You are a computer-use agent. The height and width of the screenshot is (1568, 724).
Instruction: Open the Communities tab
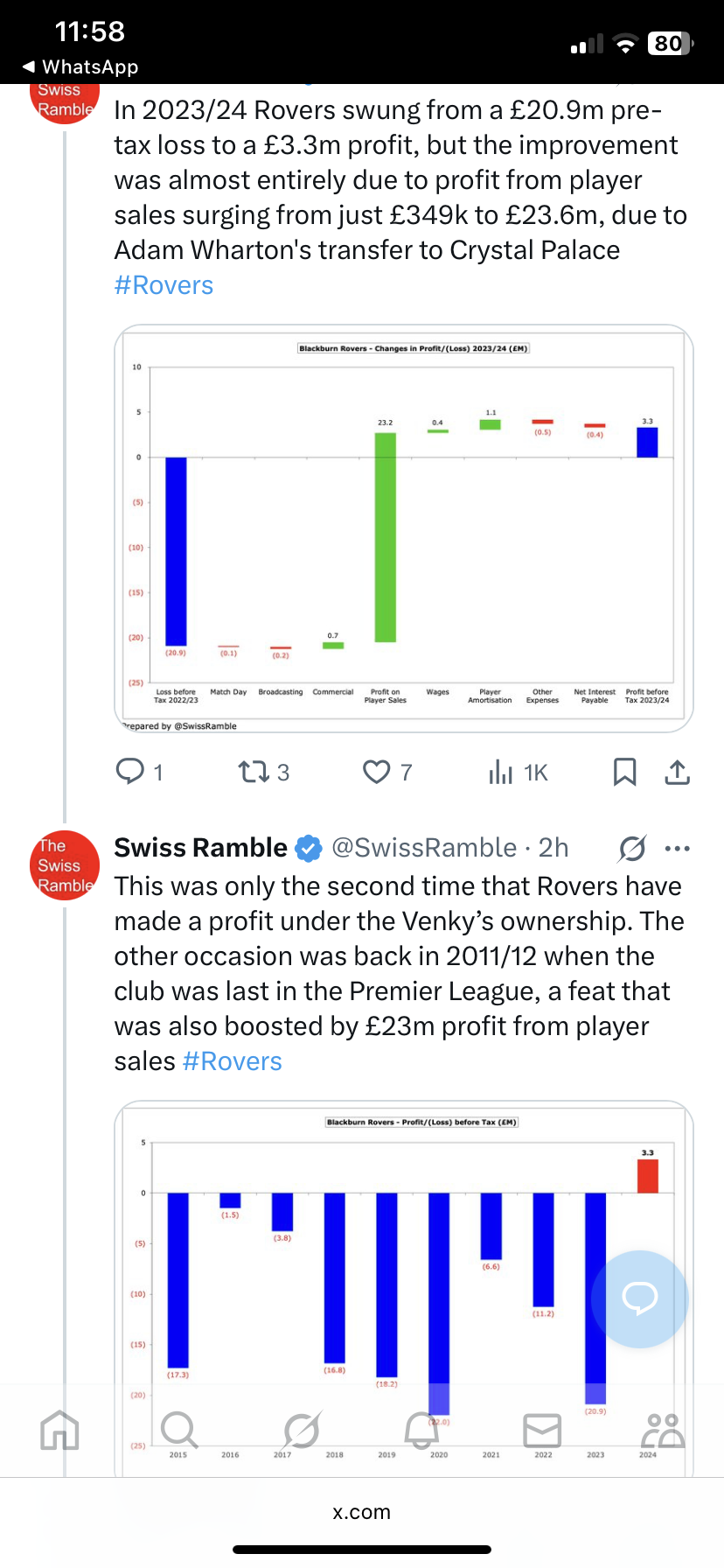pos(663,1431)
